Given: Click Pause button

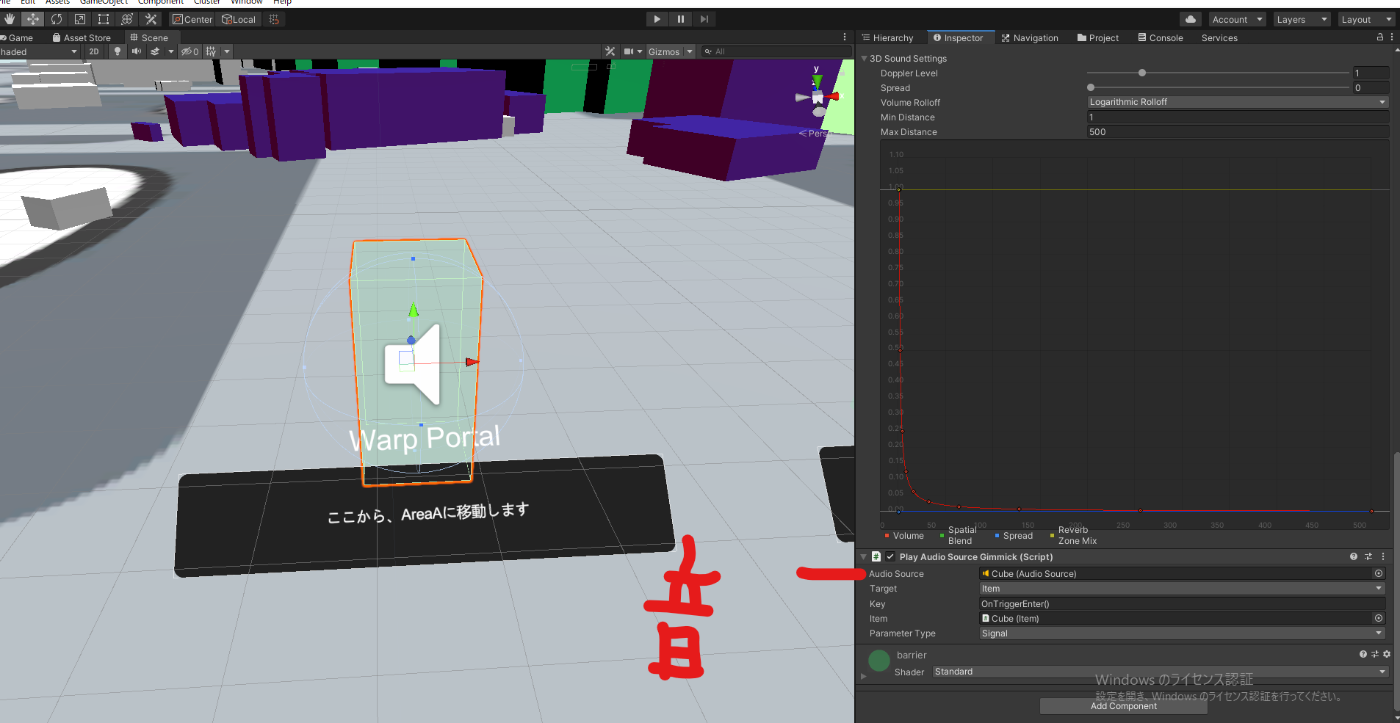Looking at the screenshot, I should point(681,19).
